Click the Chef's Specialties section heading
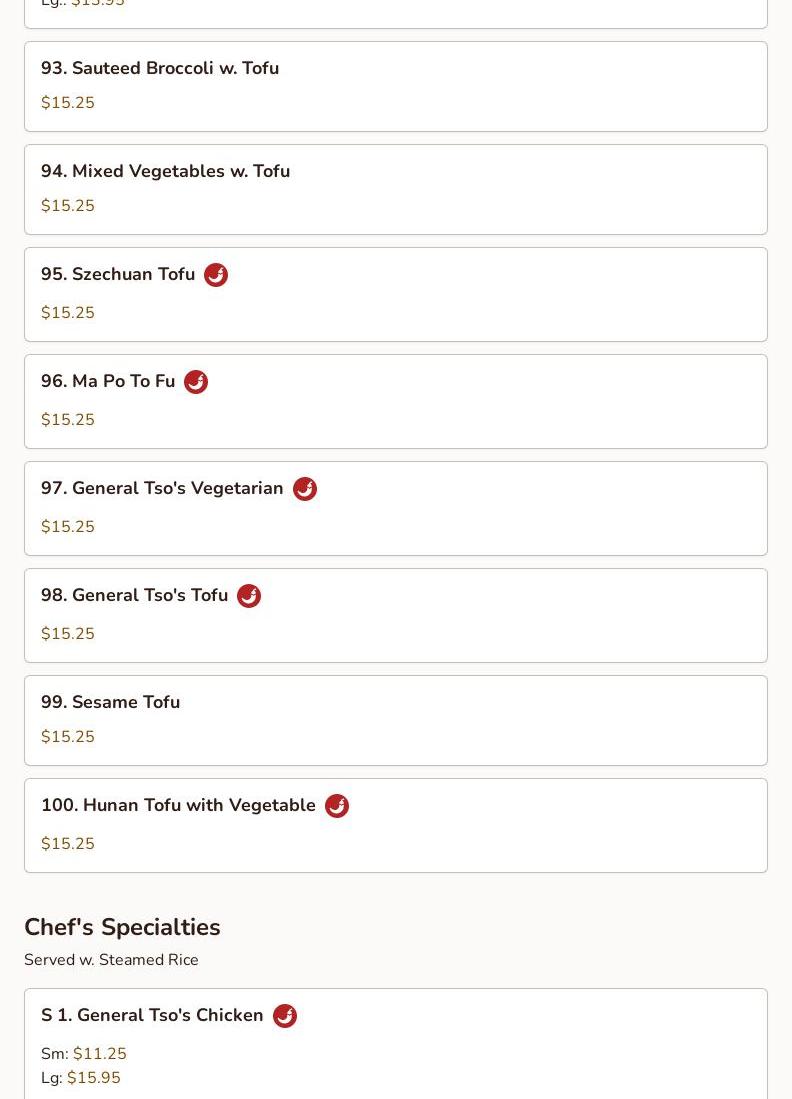The height and width of the screenshot is (1099, 792). (122, 927)
